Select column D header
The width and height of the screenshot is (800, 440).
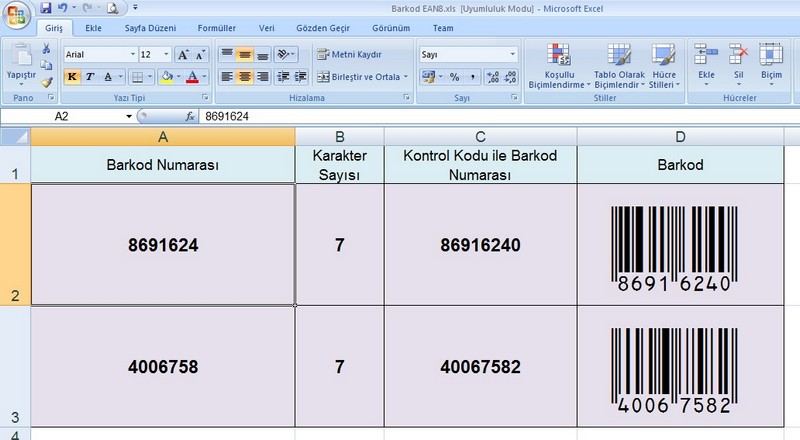tap(680, 137)
